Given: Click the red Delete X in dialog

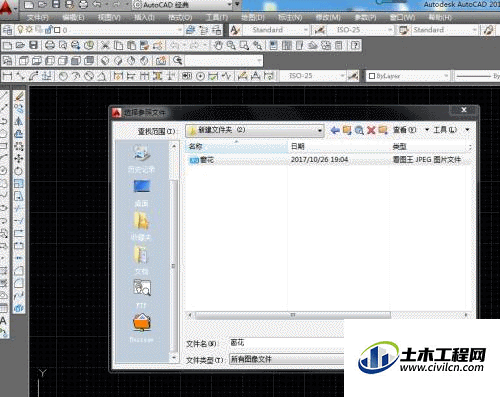Looking at the screenshot, I should (371, 130).
